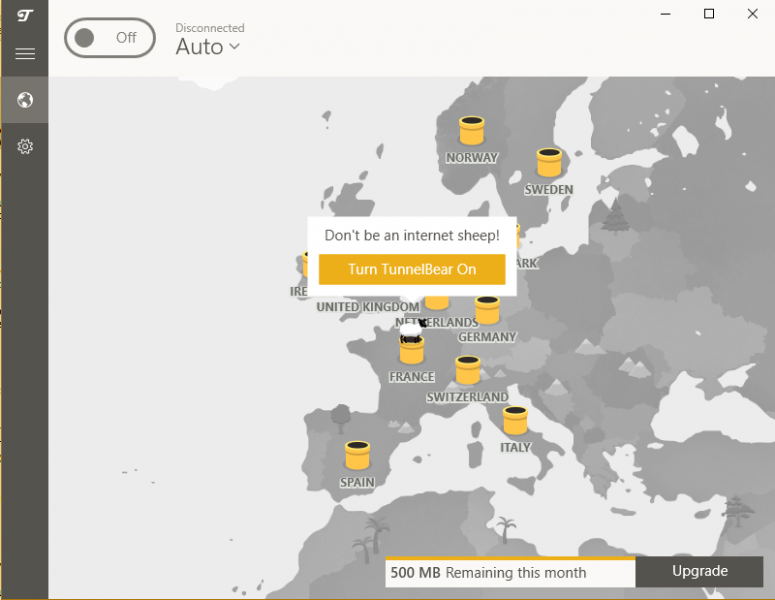This screenshot has height=600, width=775.
Task: Click "Don't be an internet sheep!" text
Action: 412,235
